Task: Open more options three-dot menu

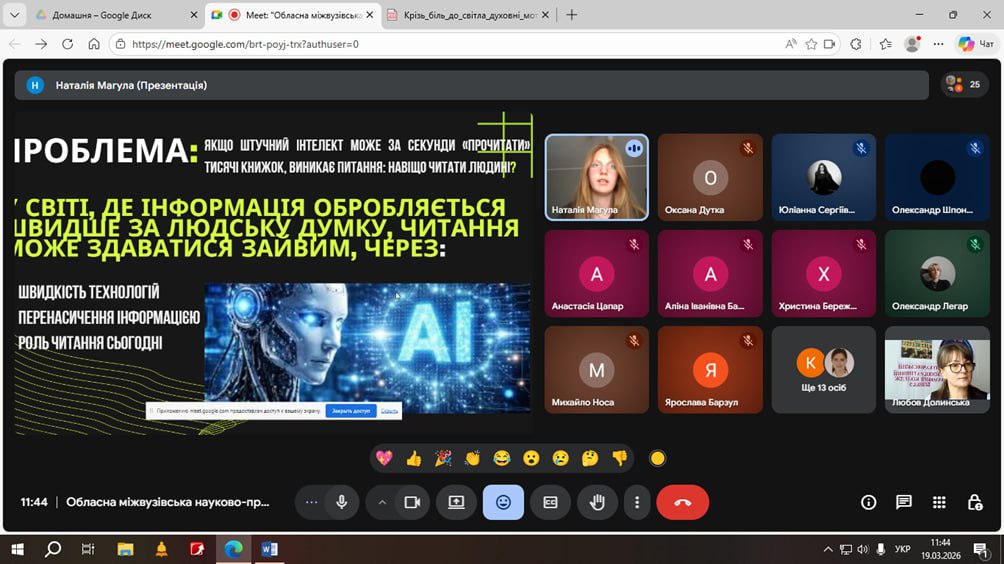Action: point(637,502)
